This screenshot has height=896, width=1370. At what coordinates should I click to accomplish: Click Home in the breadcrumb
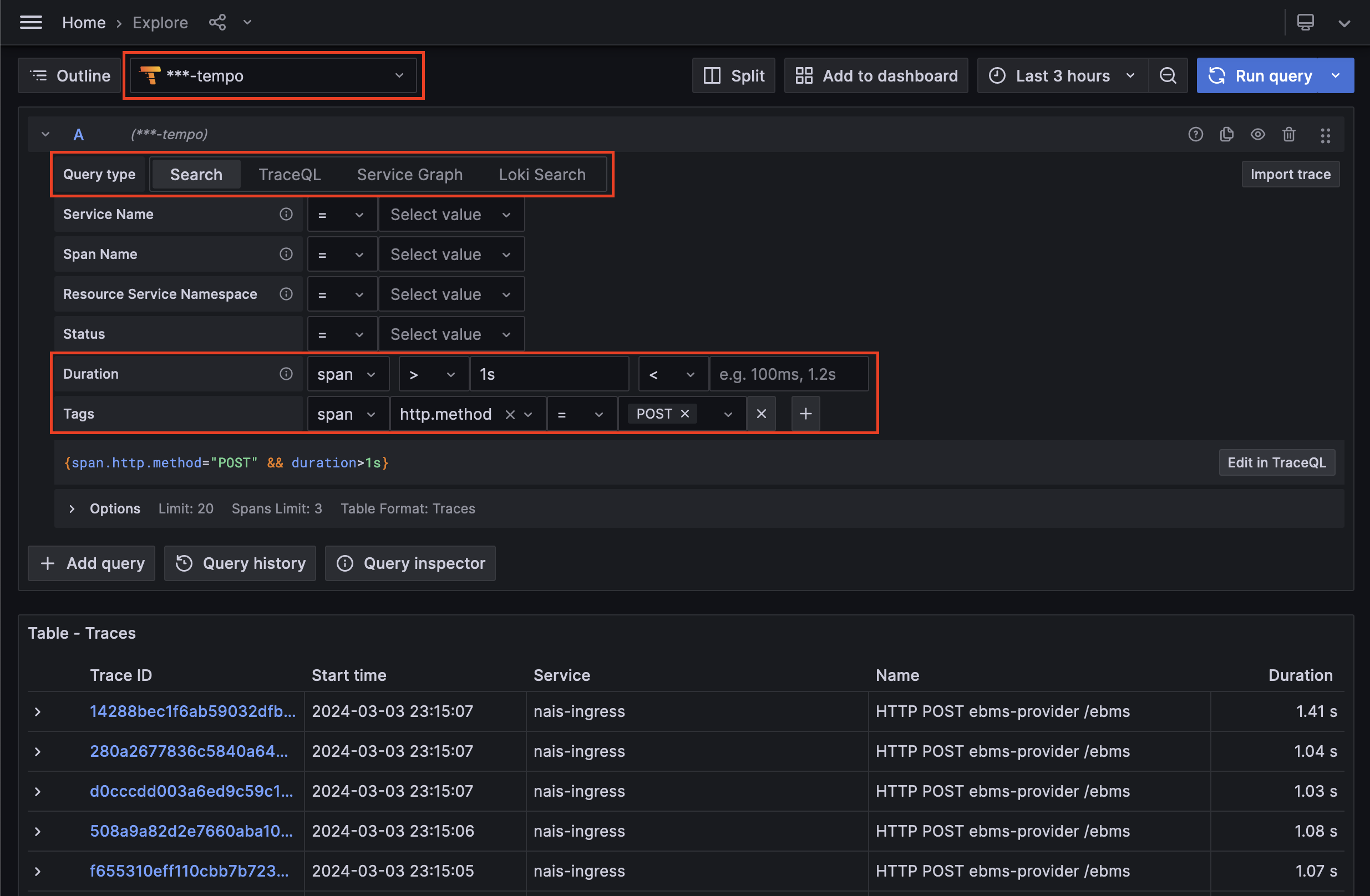pyautogui.click(x=83, y=22)
